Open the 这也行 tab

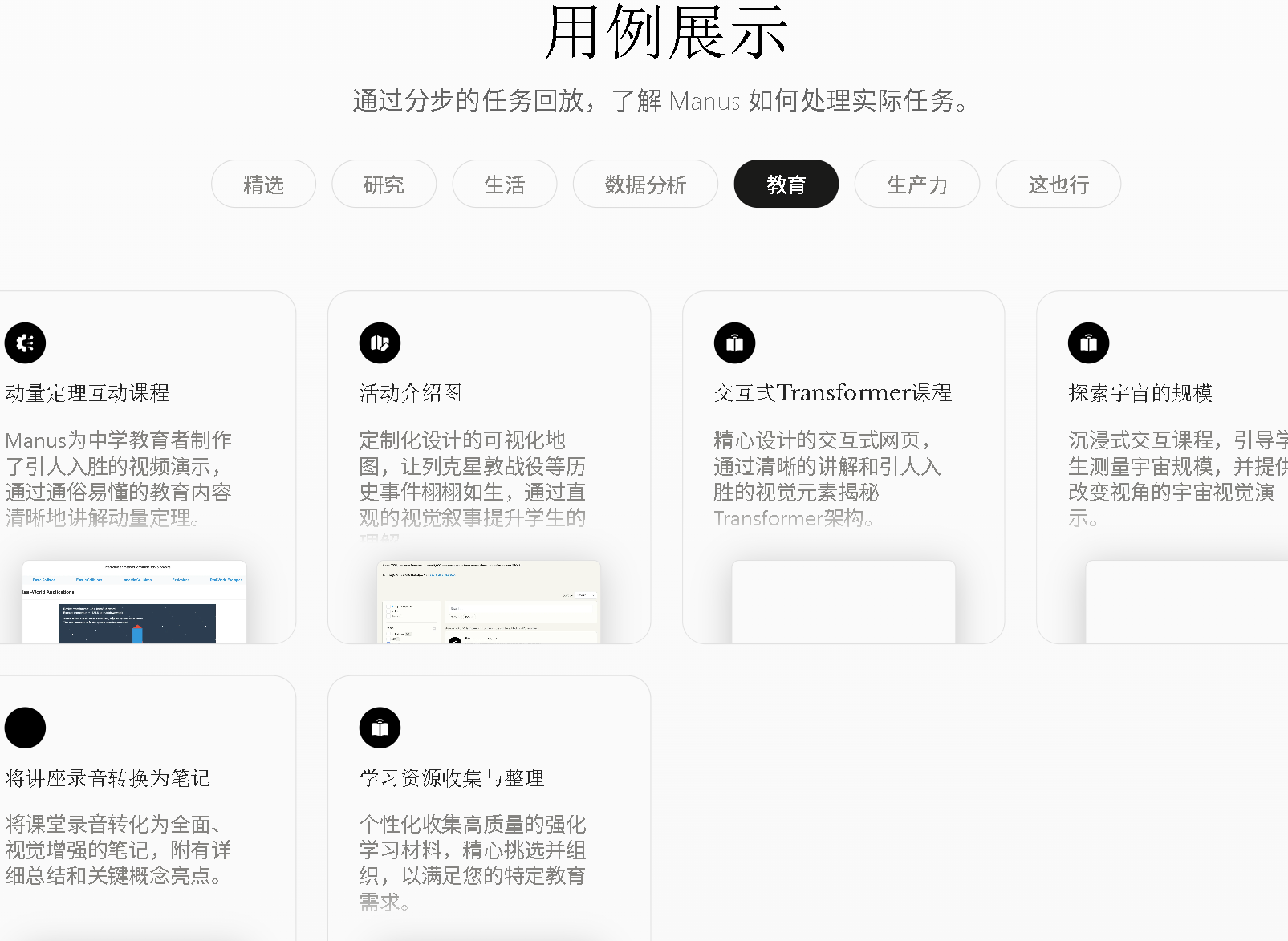pyautogui.click(x=1058, y=184)
